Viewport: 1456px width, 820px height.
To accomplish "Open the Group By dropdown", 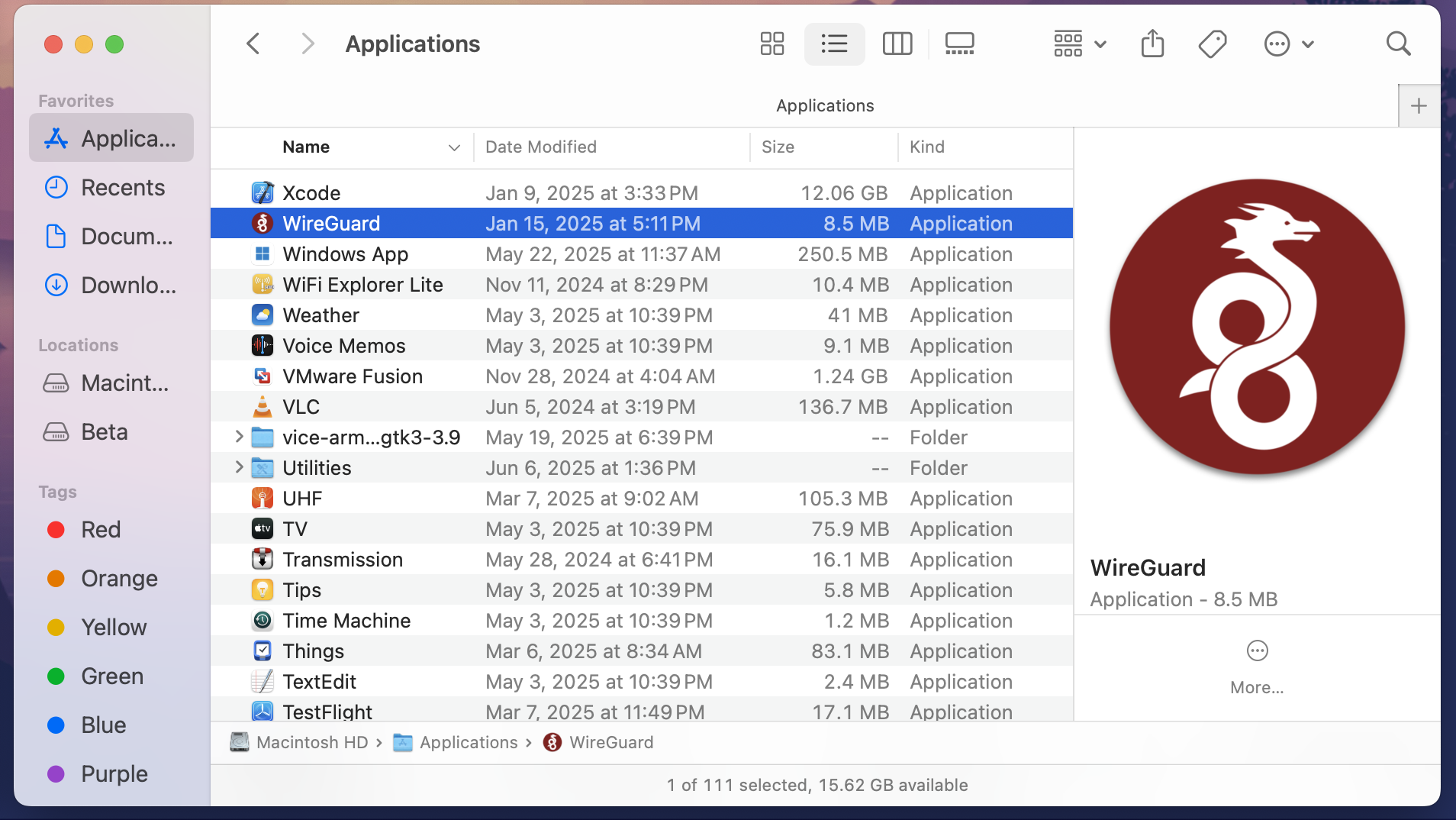I will click(1080, 44).
